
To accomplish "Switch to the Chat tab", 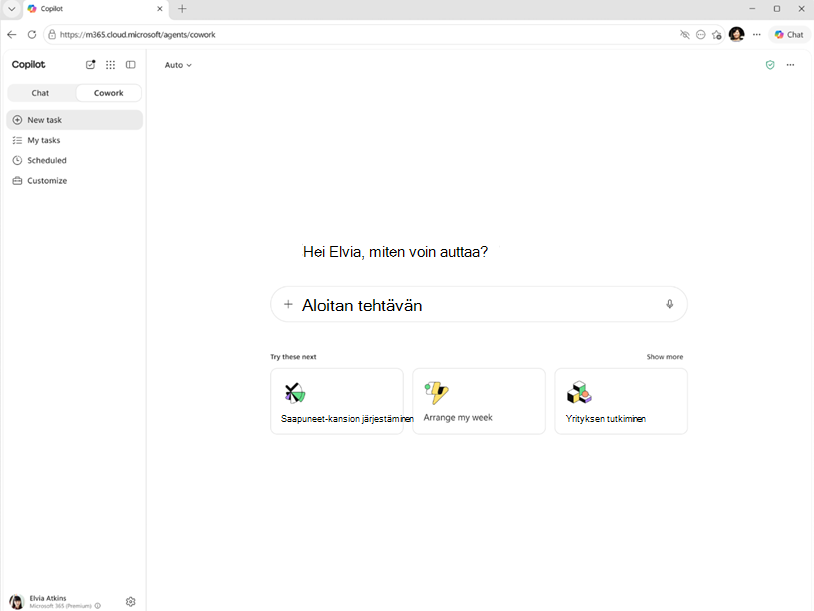I will (x=40, y=93).
